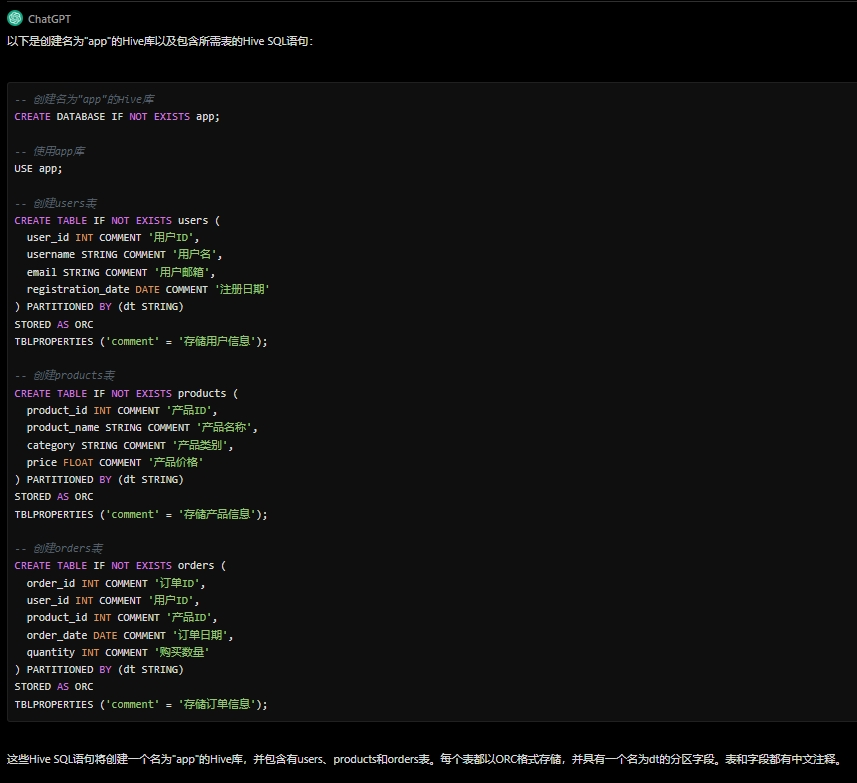Select the "-- 创建users表" comment line

coord(56,203)
